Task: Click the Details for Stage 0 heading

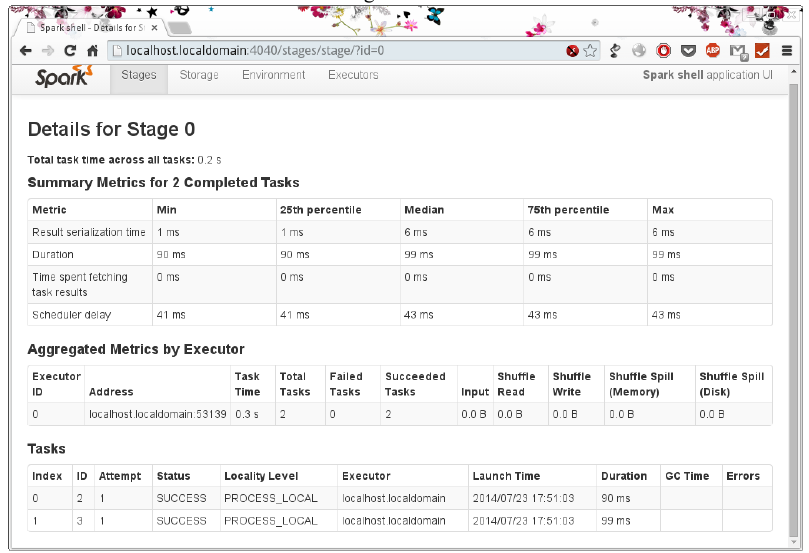Action: click(111, 129)
